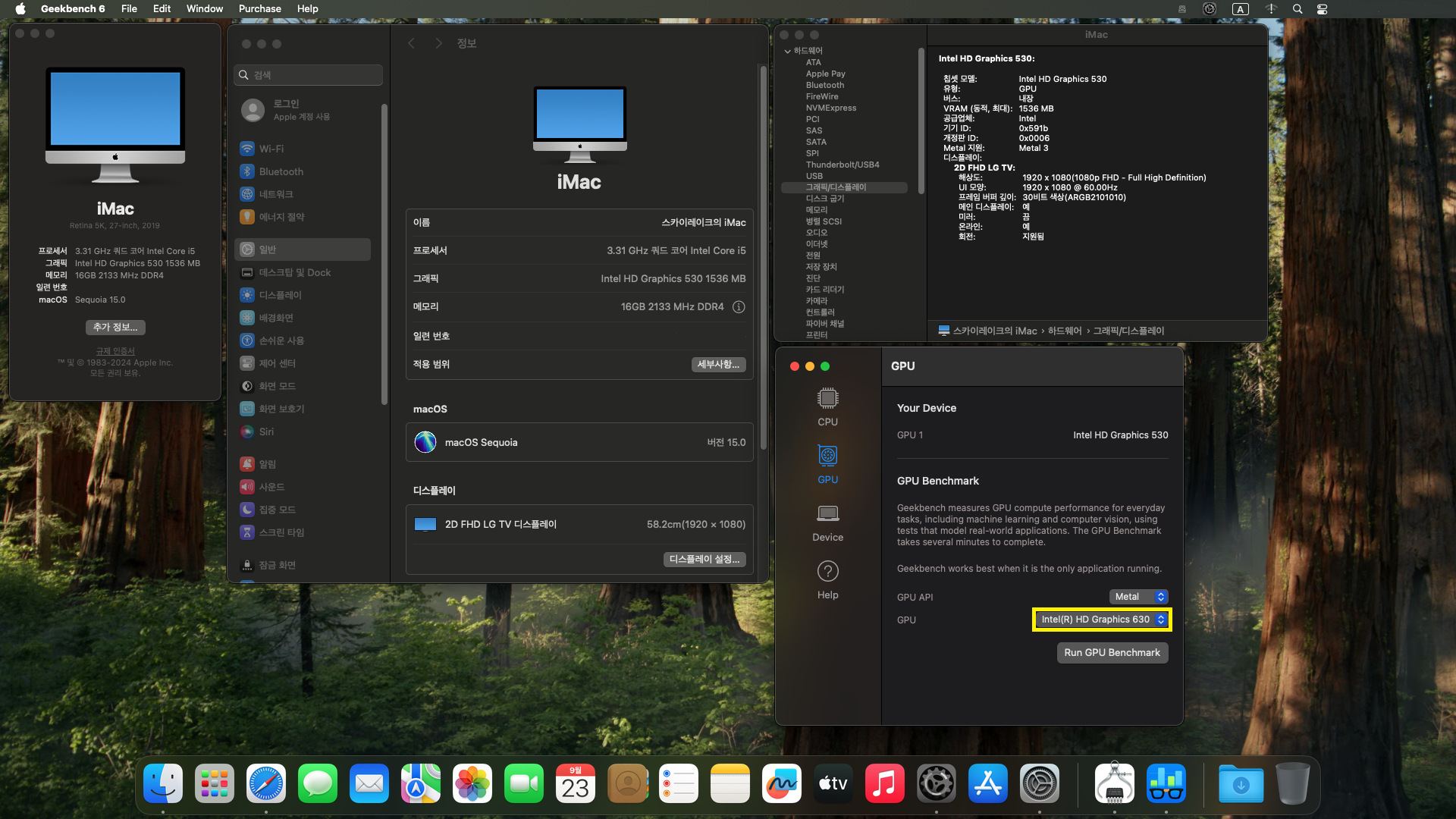Open App Store from the Dock
Viewport: 1456px width, 819px height.
(988, 783)
